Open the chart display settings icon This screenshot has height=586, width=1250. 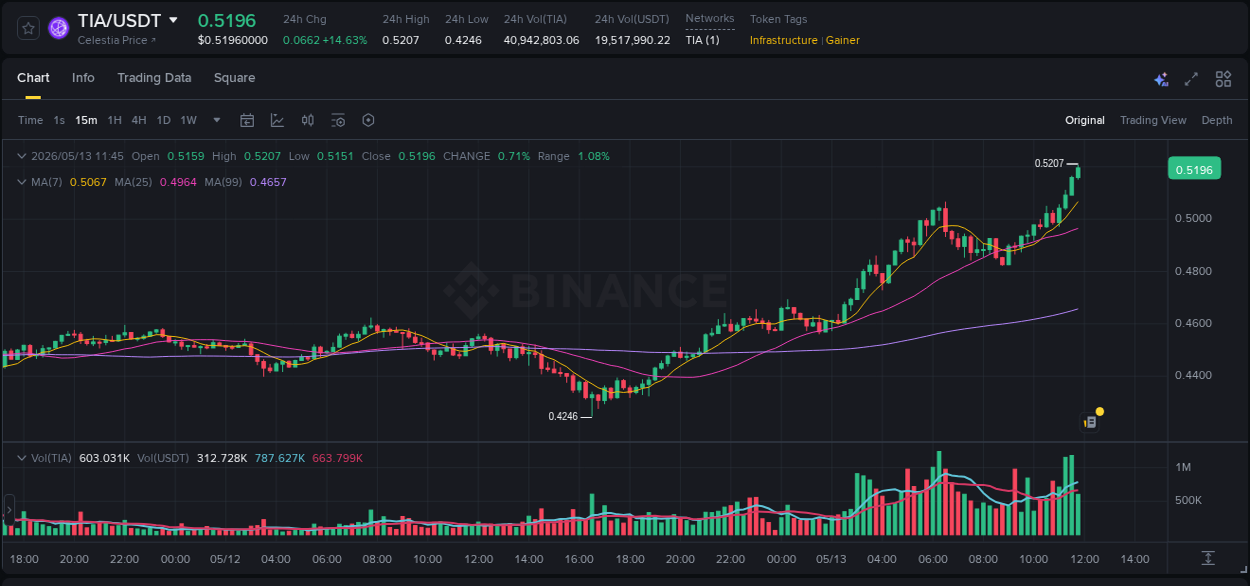338,120
